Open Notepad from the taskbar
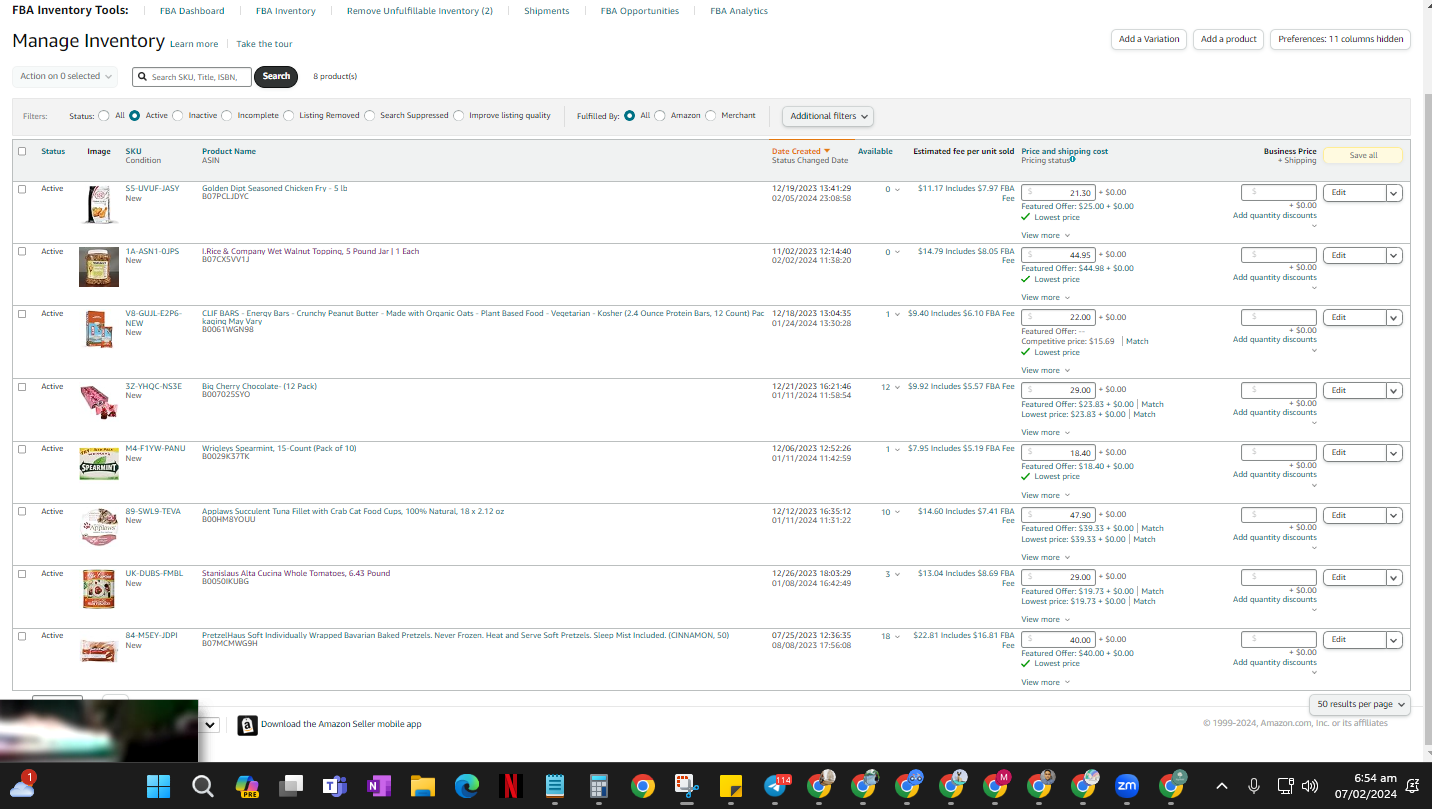 click(x=555, y=786)
